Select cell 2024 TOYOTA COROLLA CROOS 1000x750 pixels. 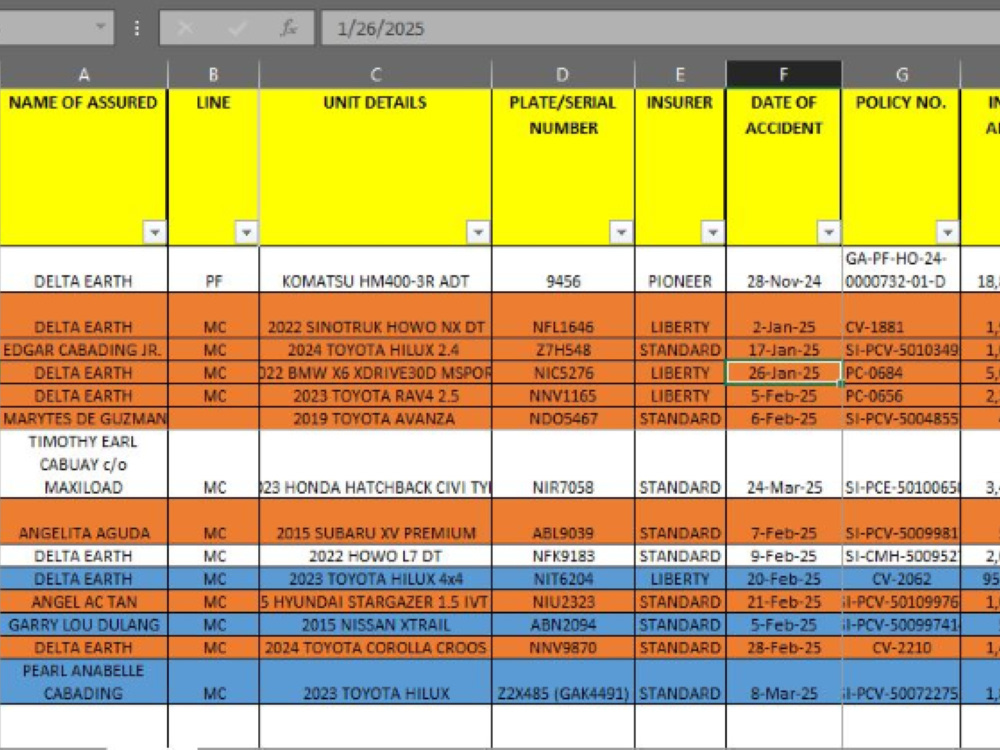(376, 647)
